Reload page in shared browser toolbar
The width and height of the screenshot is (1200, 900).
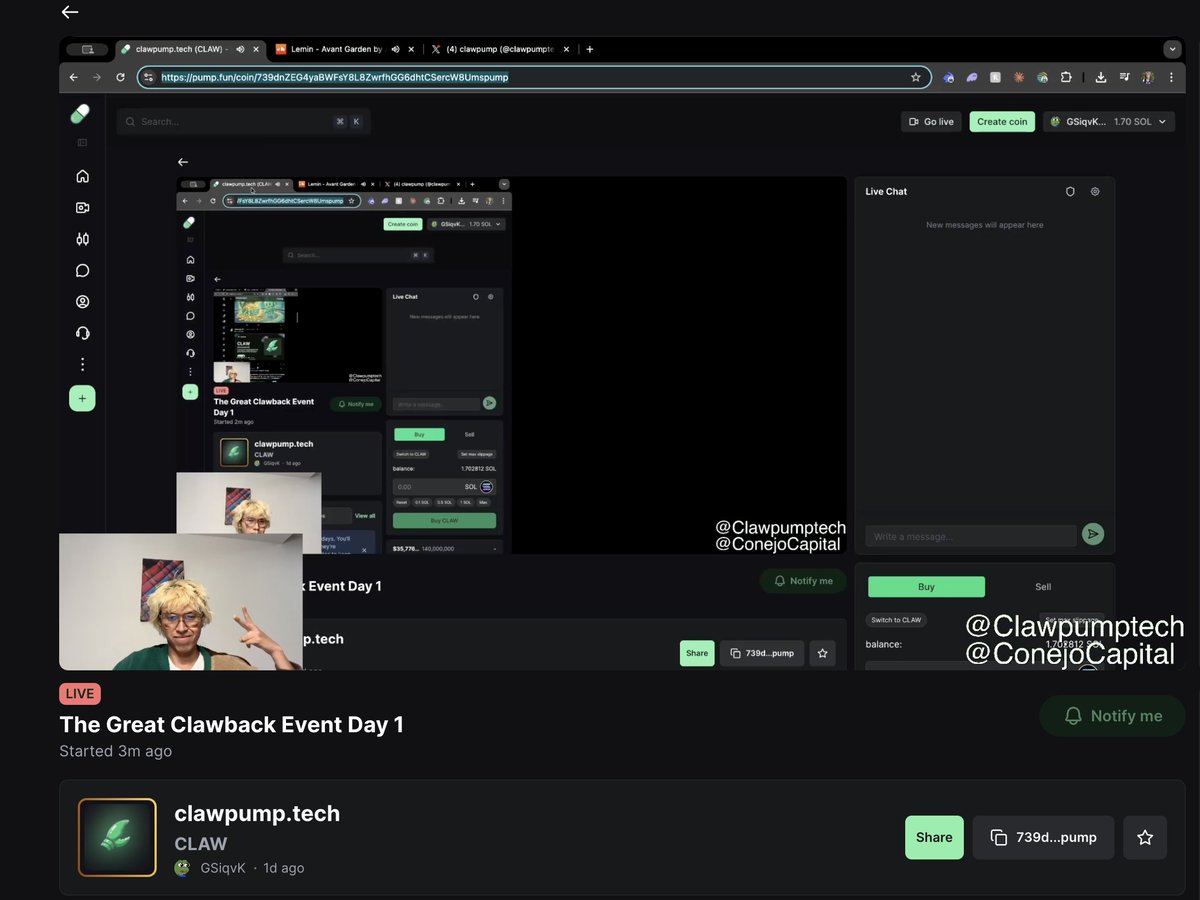(x=121, y=77)
